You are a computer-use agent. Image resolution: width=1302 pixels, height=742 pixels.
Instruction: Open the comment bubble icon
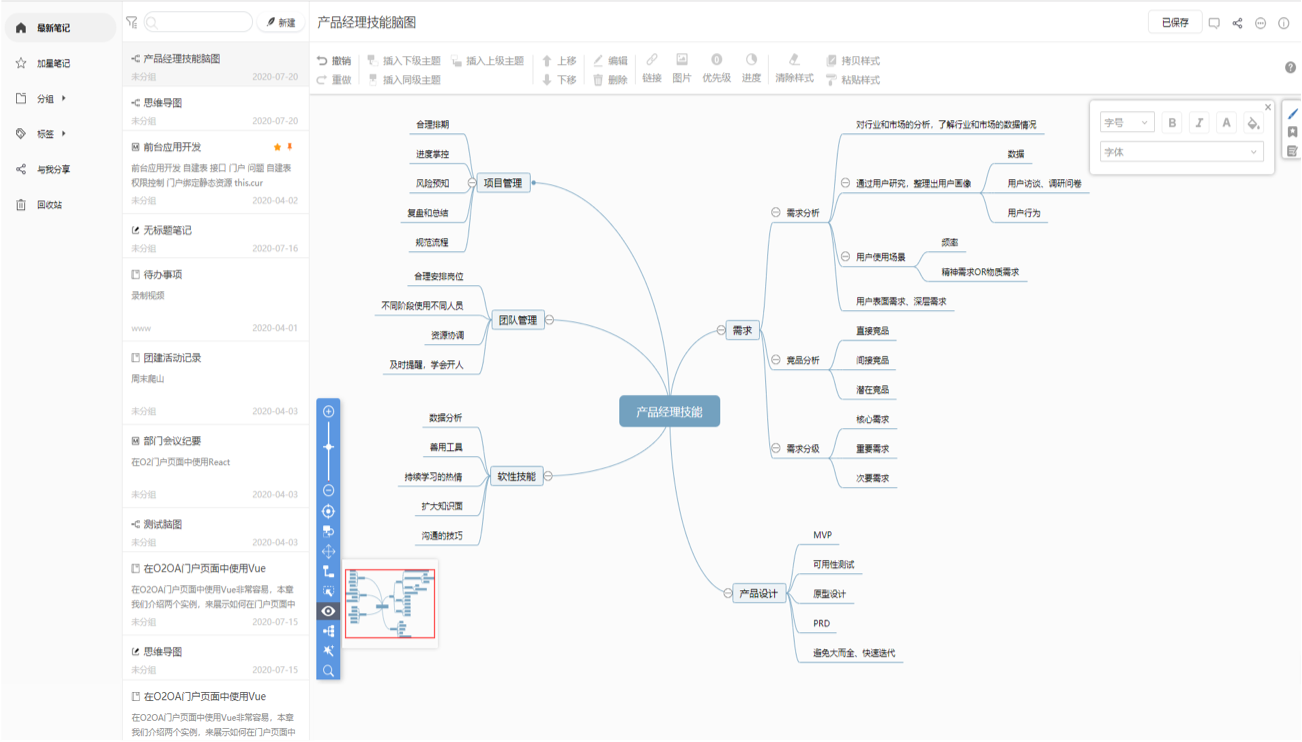pyautogui.click(x=1214, y=23)
